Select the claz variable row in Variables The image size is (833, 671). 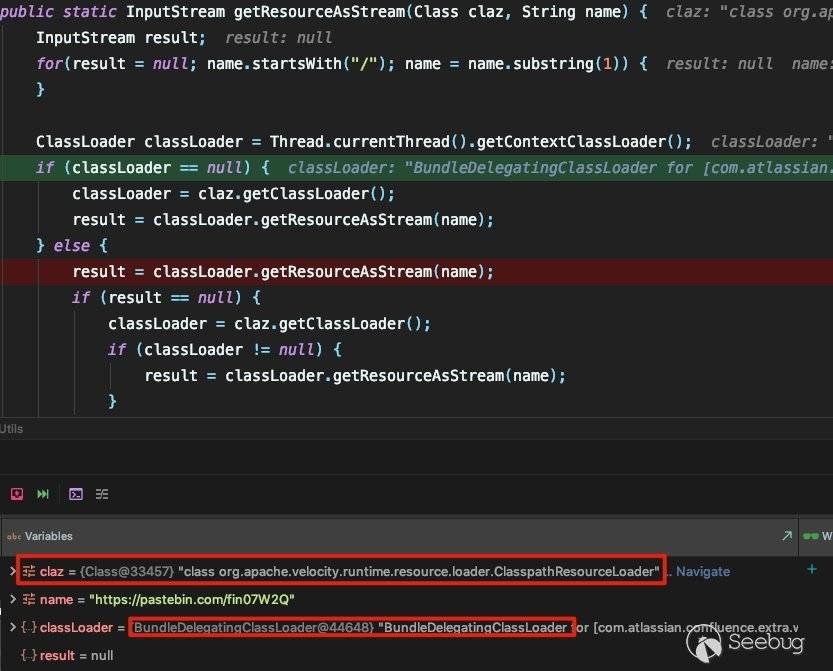coord(398,572)
